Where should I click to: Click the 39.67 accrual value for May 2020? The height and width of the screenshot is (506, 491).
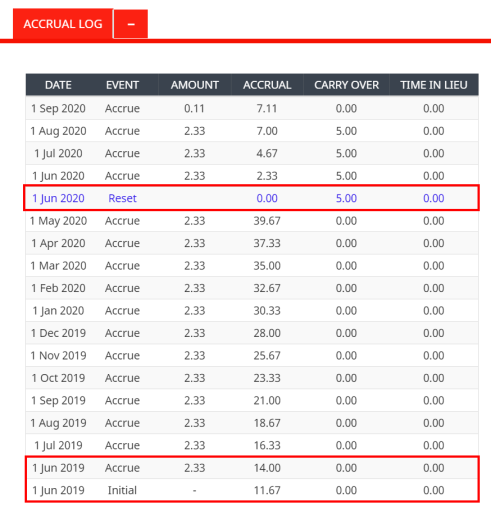click(x=267, y=221)
